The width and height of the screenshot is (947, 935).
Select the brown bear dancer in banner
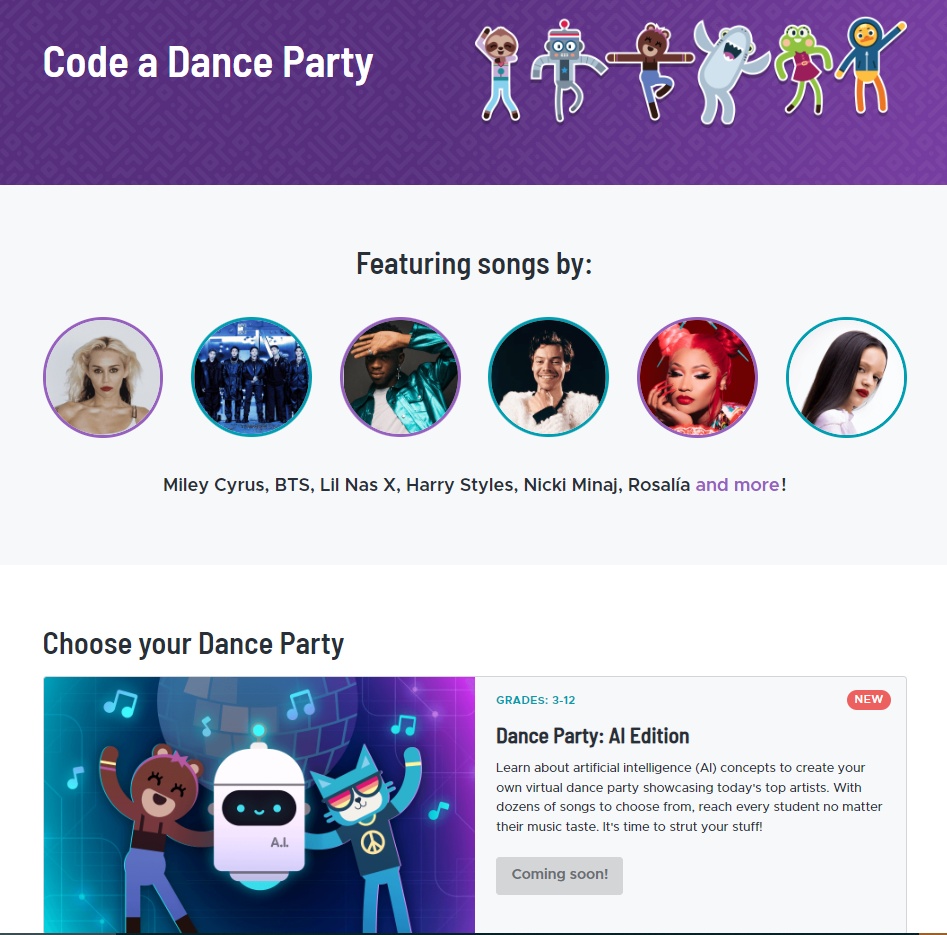point(650,71)
